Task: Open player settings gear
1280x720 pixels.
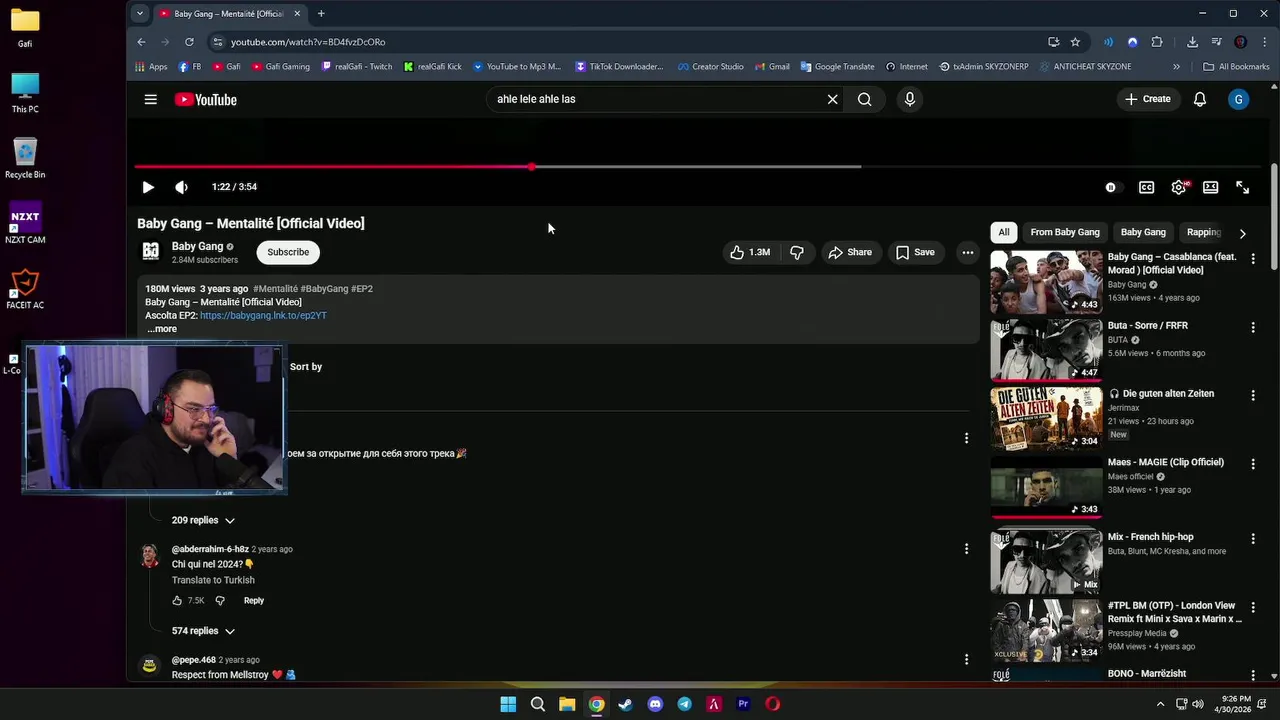Action: tap(1179, 187)
